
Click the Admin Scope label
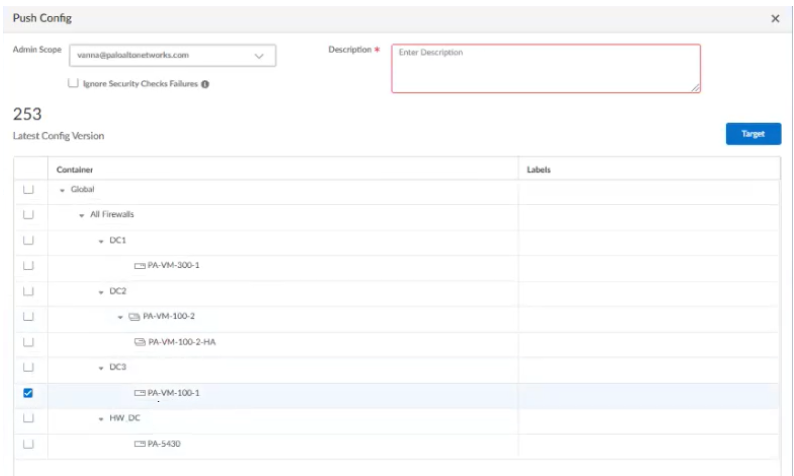[37, 50]
